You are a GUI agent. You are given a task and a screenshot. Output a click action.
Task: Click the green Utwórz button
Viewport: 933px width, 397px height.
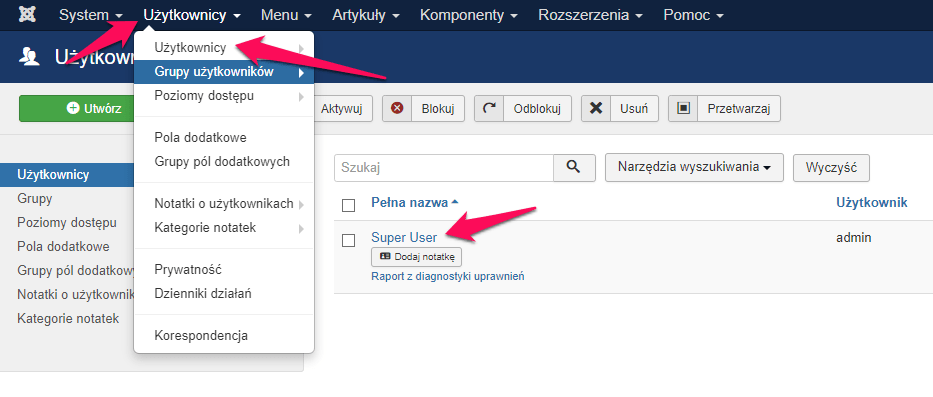[x=77, y=108]
